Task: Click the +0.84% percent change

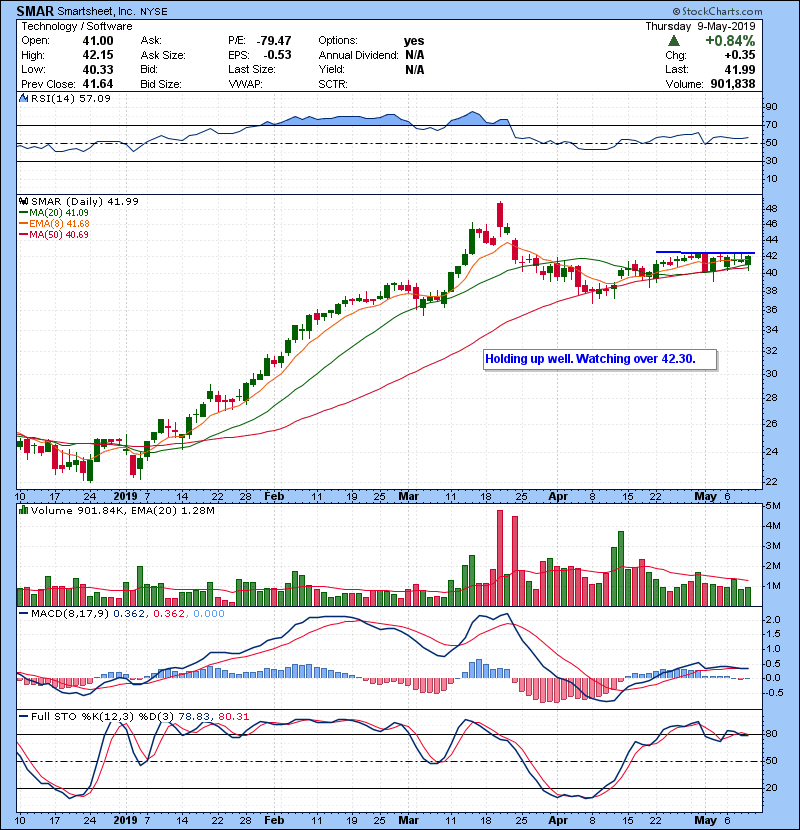Action: tap(730, 41)
